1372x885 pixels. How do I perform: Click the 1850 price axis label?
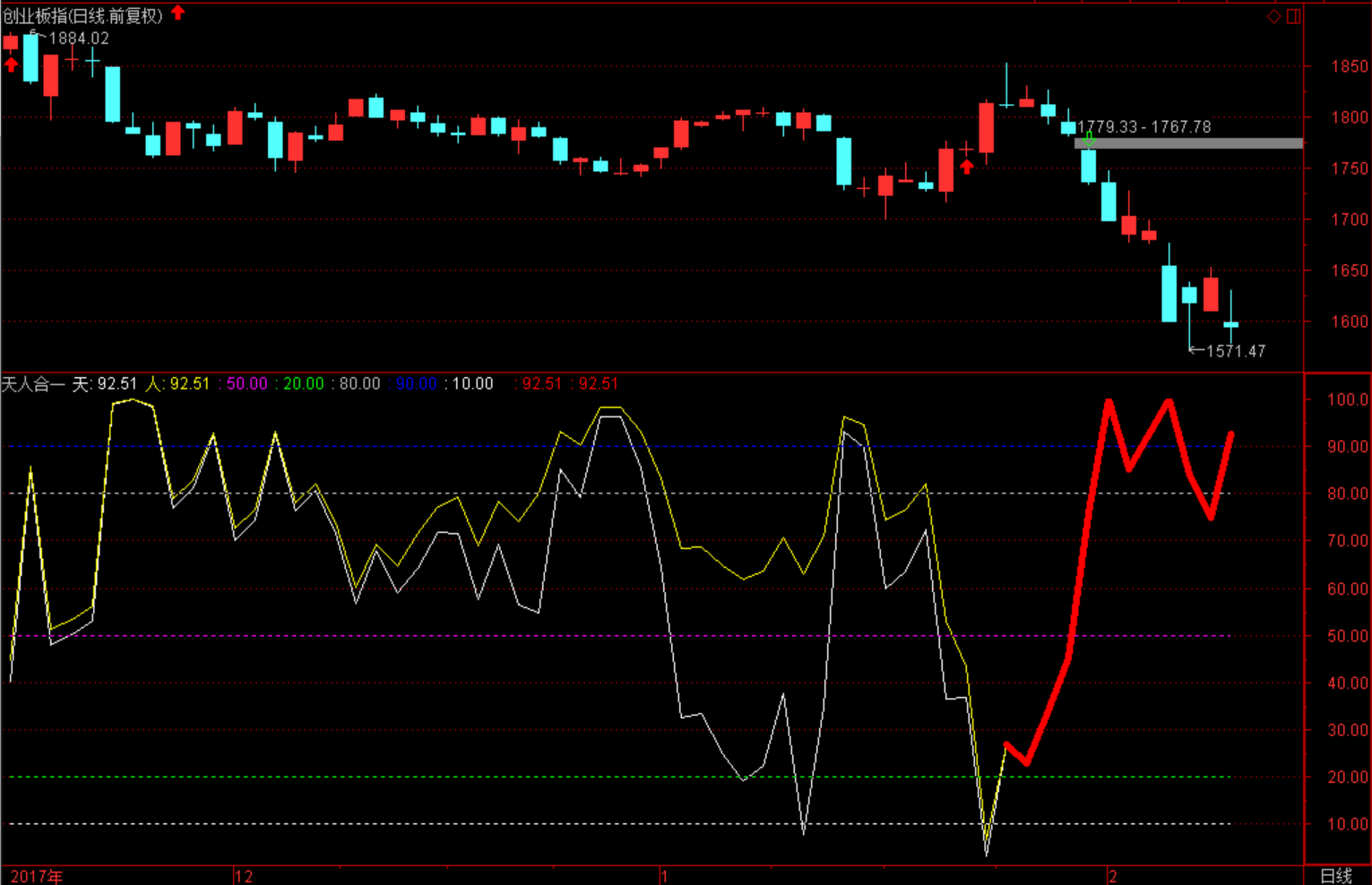point(1350,66)
